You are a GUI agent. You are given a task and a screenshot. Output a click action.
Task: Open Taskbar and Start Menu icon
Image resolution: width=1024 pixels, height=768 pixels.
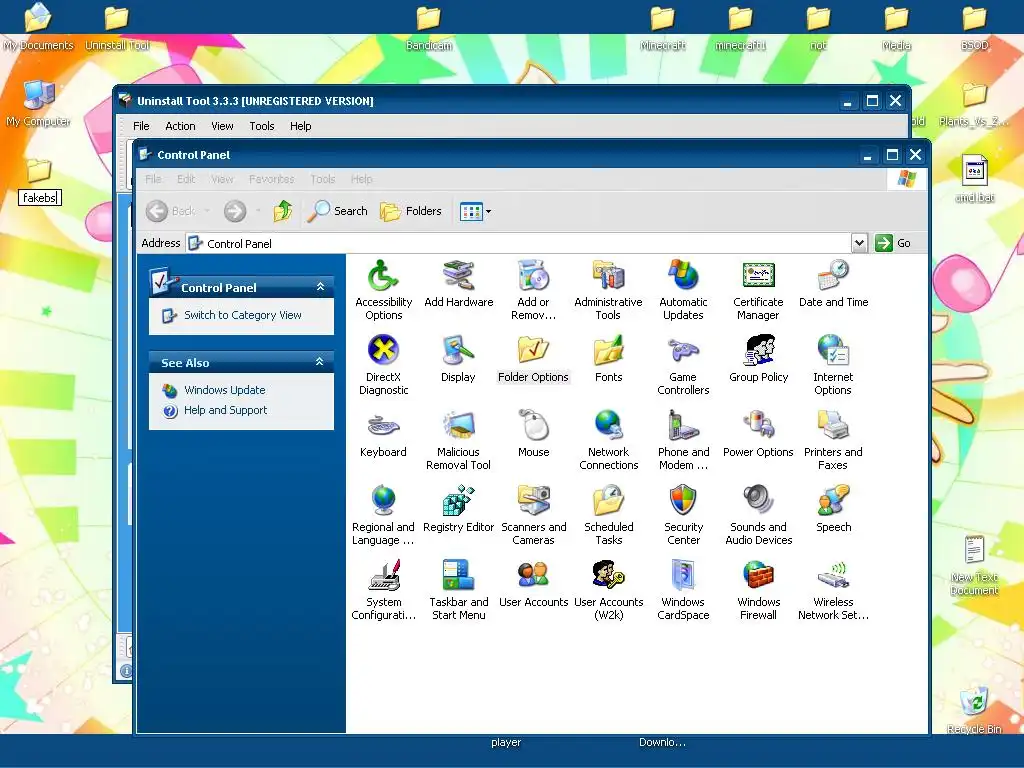pyautogui.click(x=458, y=591)
